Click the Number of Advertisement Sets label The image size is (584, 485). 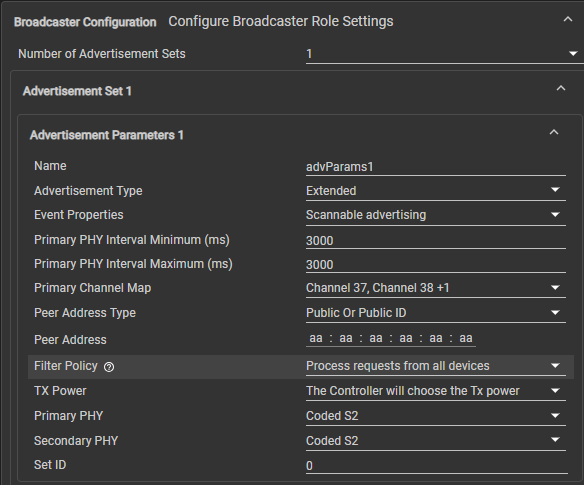[x=102, y=54]
